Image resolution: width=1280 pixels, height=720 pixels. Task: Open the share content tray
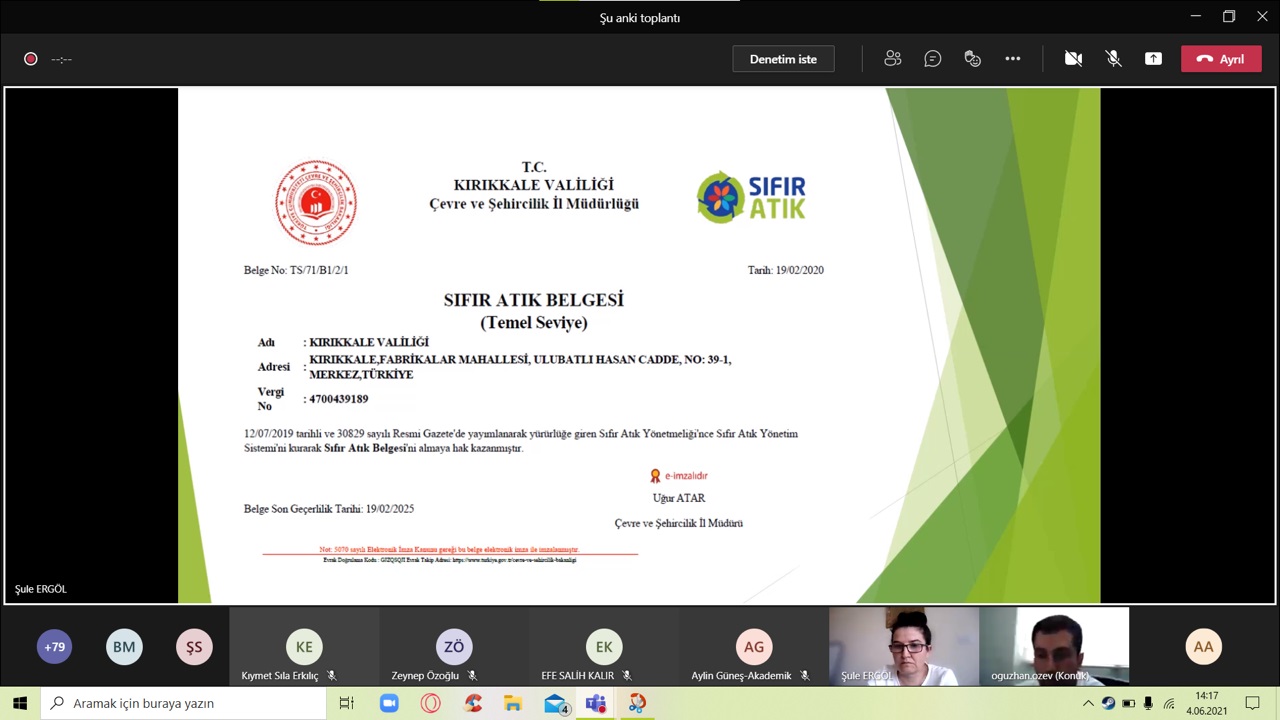click(1153, 59)
